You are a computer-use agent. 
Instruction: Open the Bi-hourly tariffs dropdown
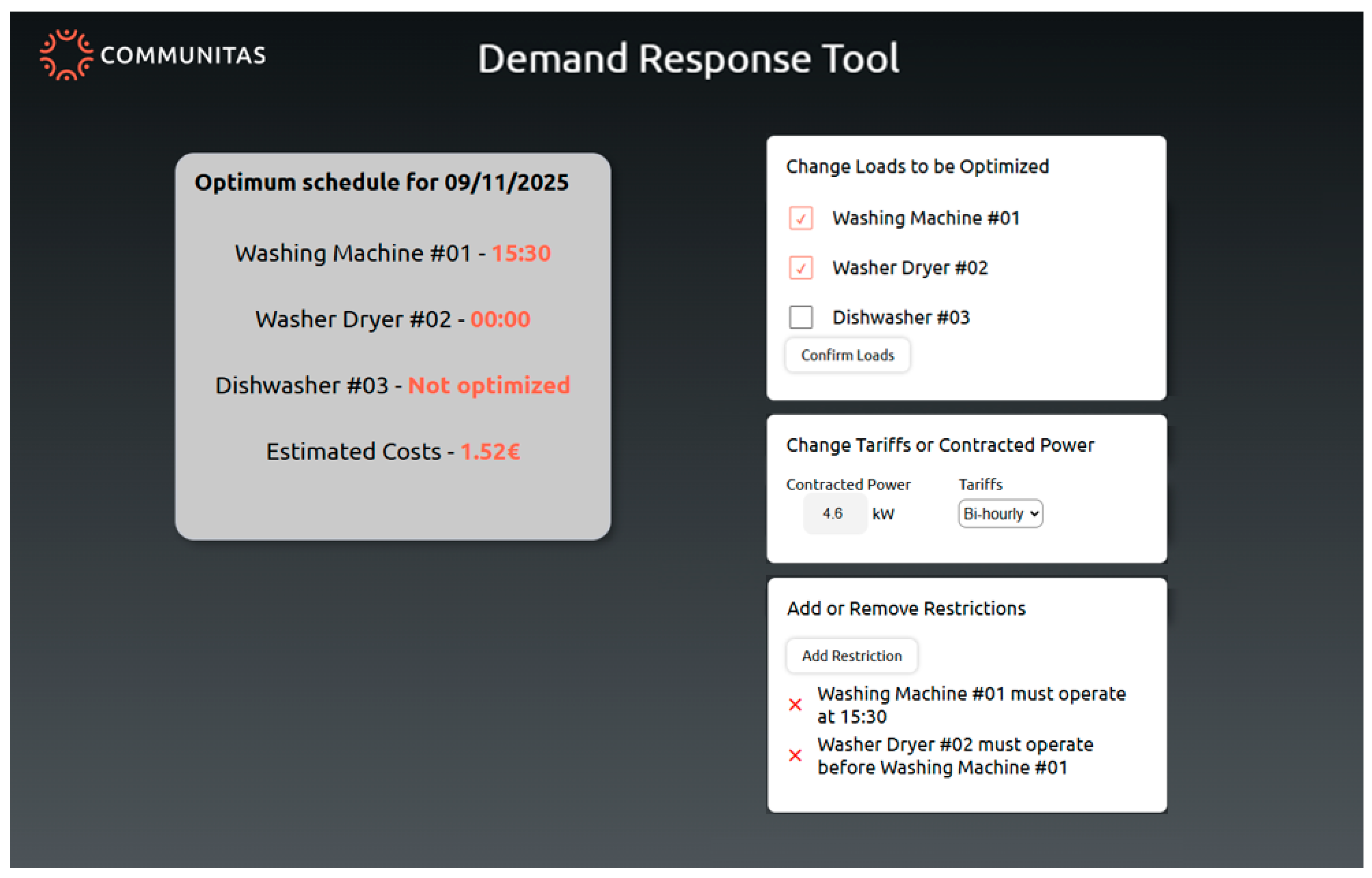pyautogui.click(x=1001, y=514)
